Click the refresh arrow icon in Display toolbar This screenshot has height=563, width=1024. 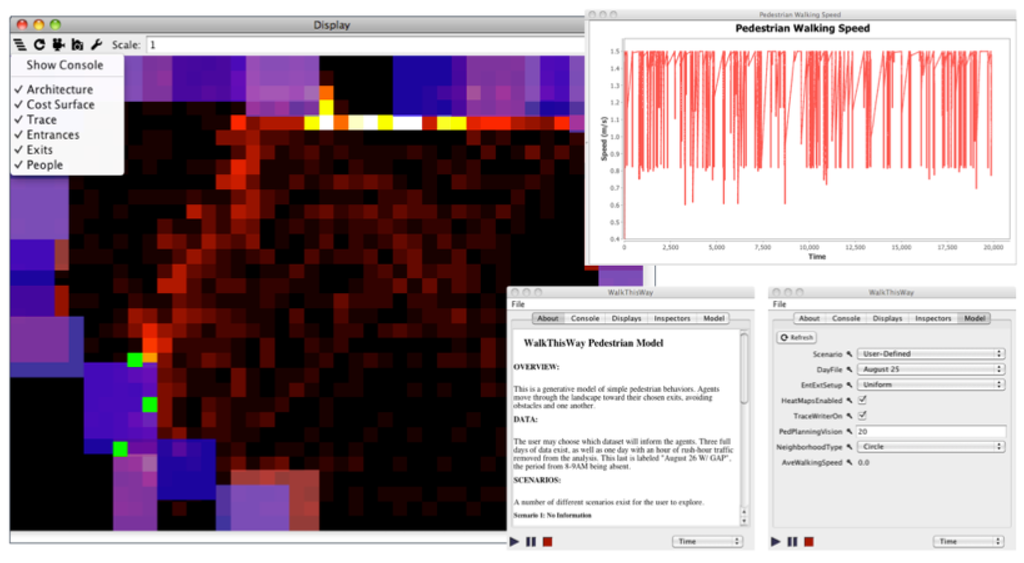[x=39, y=45]
